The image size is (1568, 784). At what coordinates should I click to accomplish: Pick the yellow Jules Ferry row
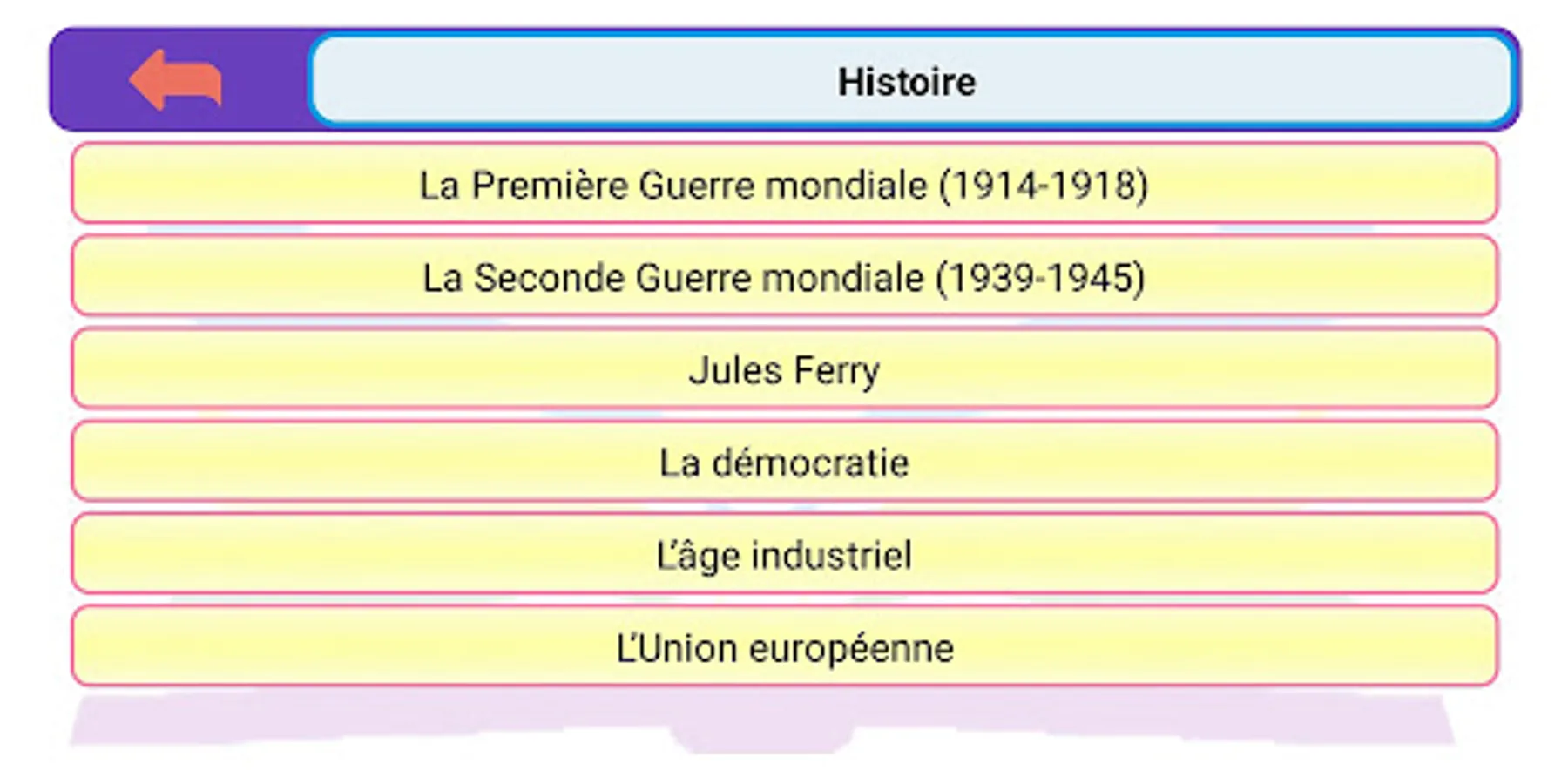784,369
